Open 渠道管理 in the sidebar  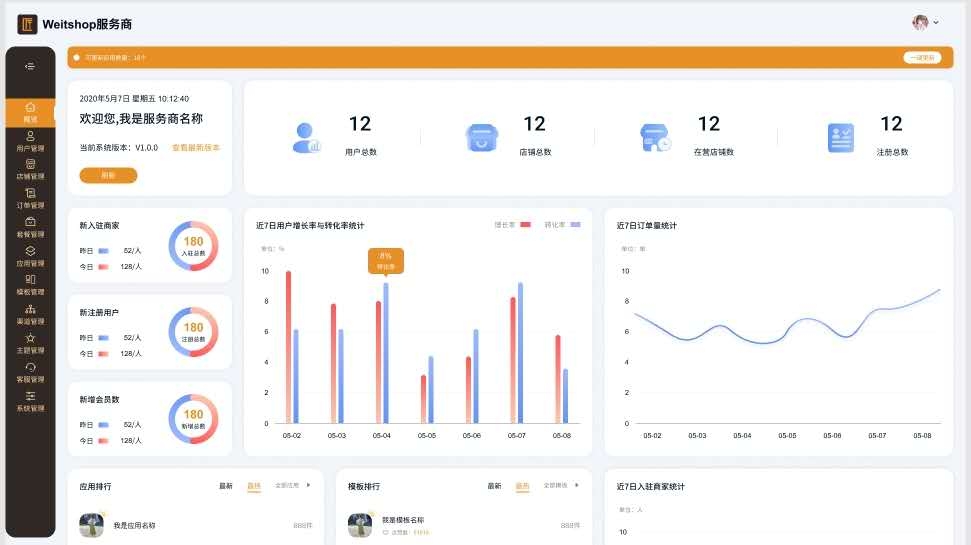(x=30, y=314)
